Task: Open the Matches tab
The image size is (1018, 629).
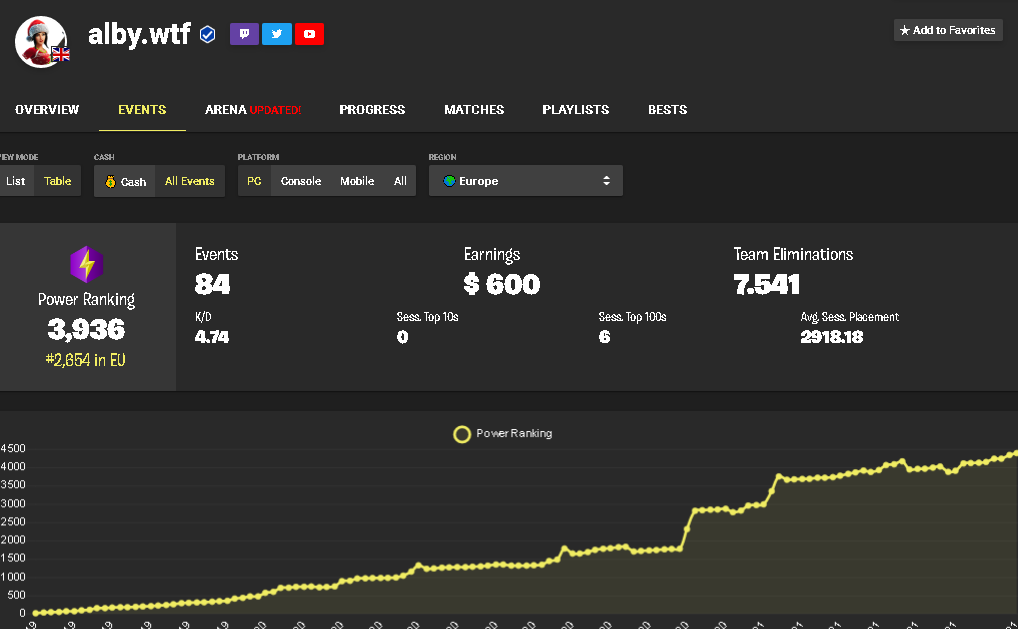Action: (474, 110)
